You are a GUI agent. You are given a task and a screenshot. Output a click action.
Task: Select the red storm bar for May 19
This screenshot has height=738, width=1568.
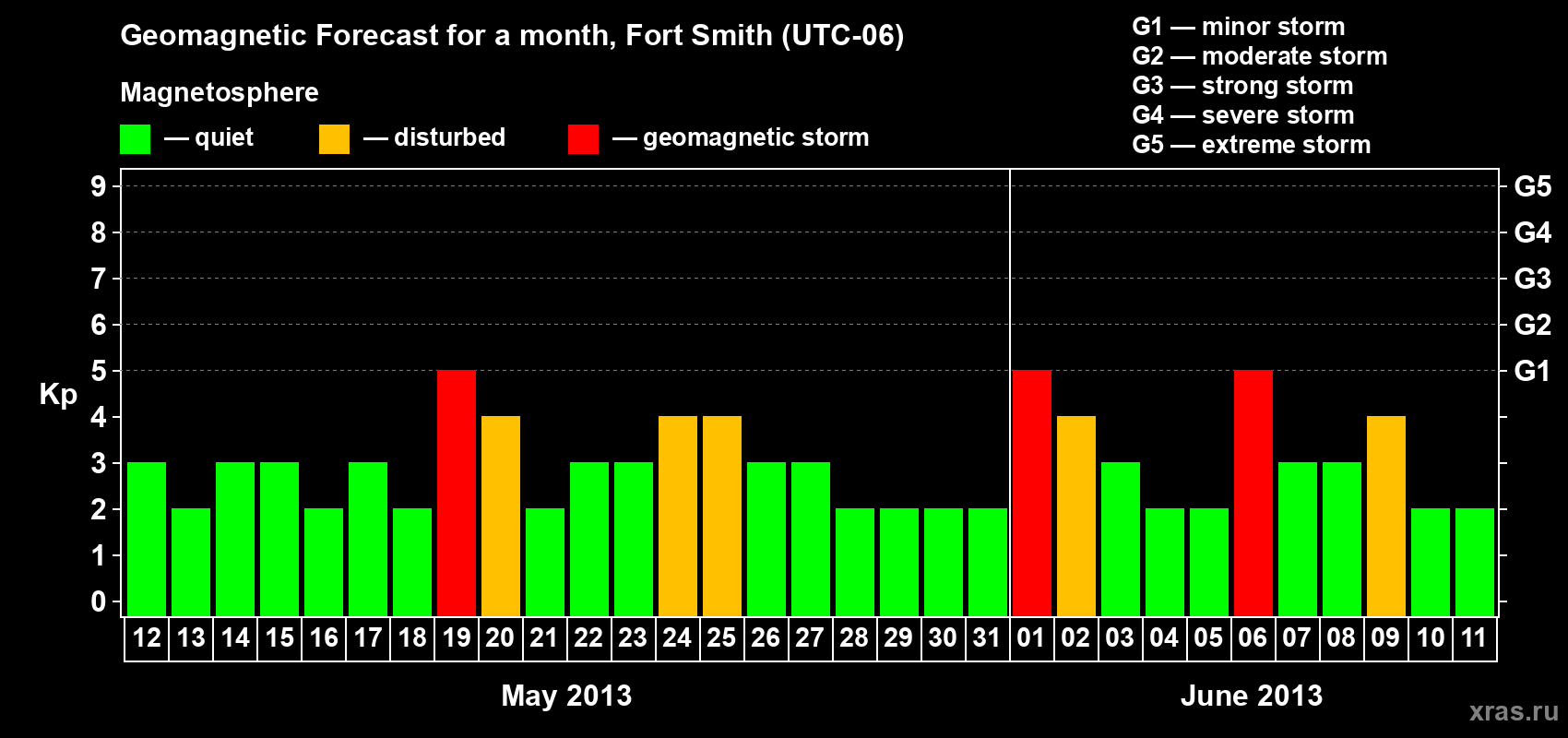pyautogui.click(x=457, y=494)
